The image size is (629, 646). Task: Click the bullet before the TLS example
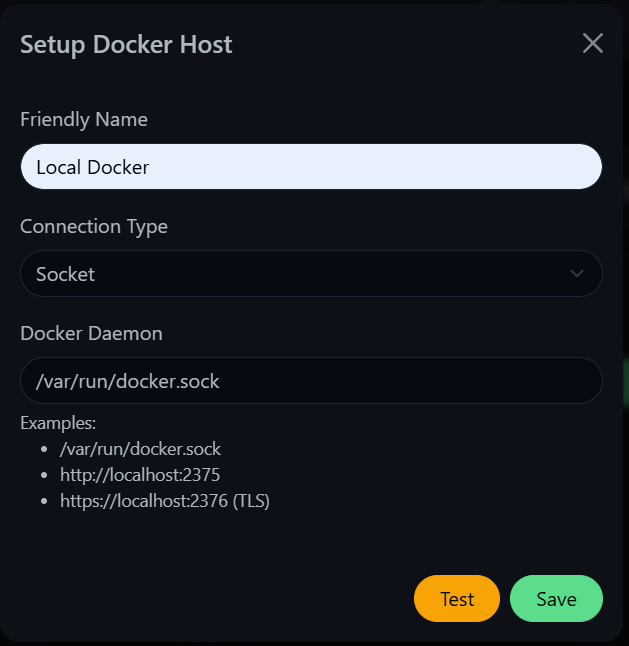coord(44,501)
